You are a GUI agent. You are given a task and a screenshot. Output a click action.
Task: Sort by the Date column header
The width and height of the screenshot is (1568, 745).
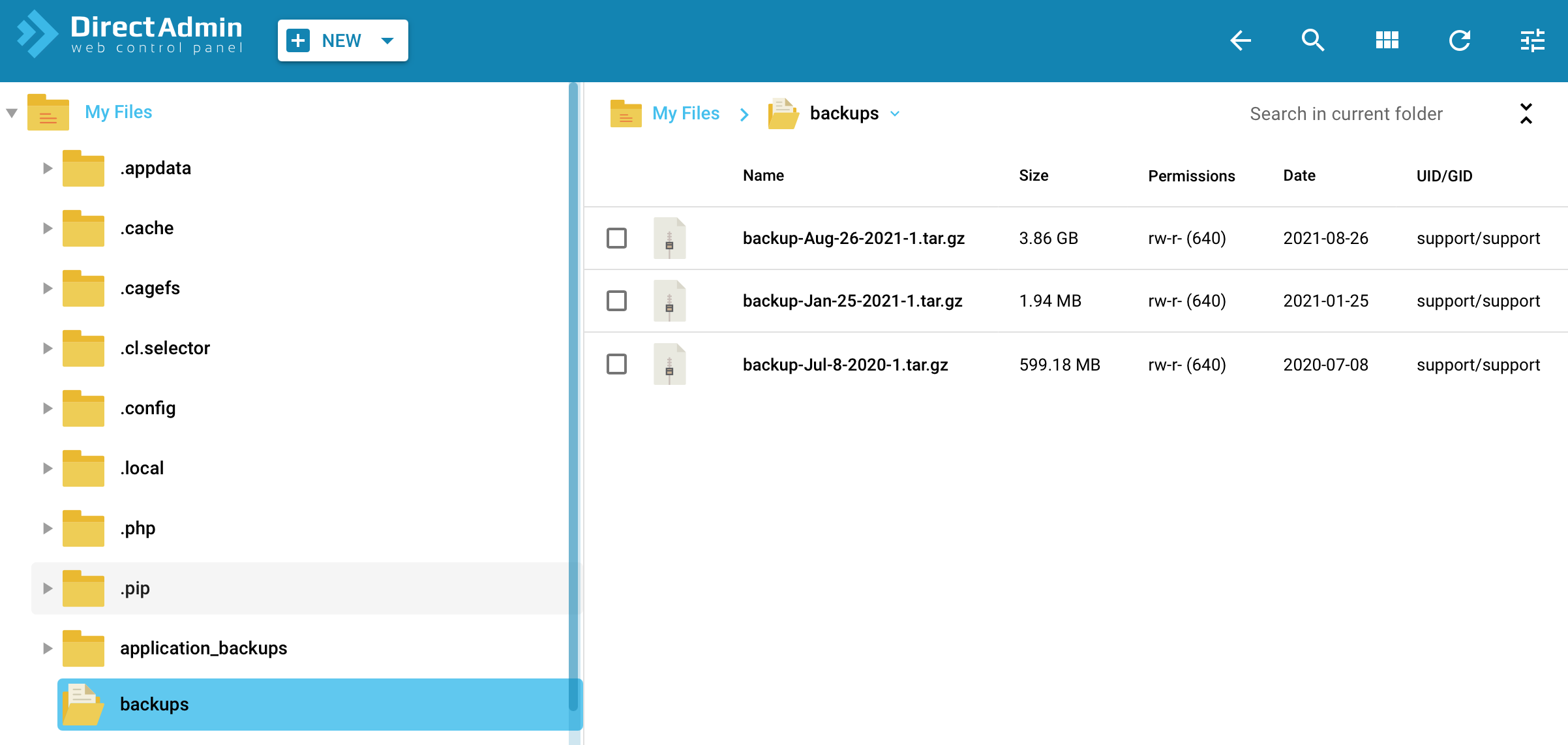coord(1299,175)
